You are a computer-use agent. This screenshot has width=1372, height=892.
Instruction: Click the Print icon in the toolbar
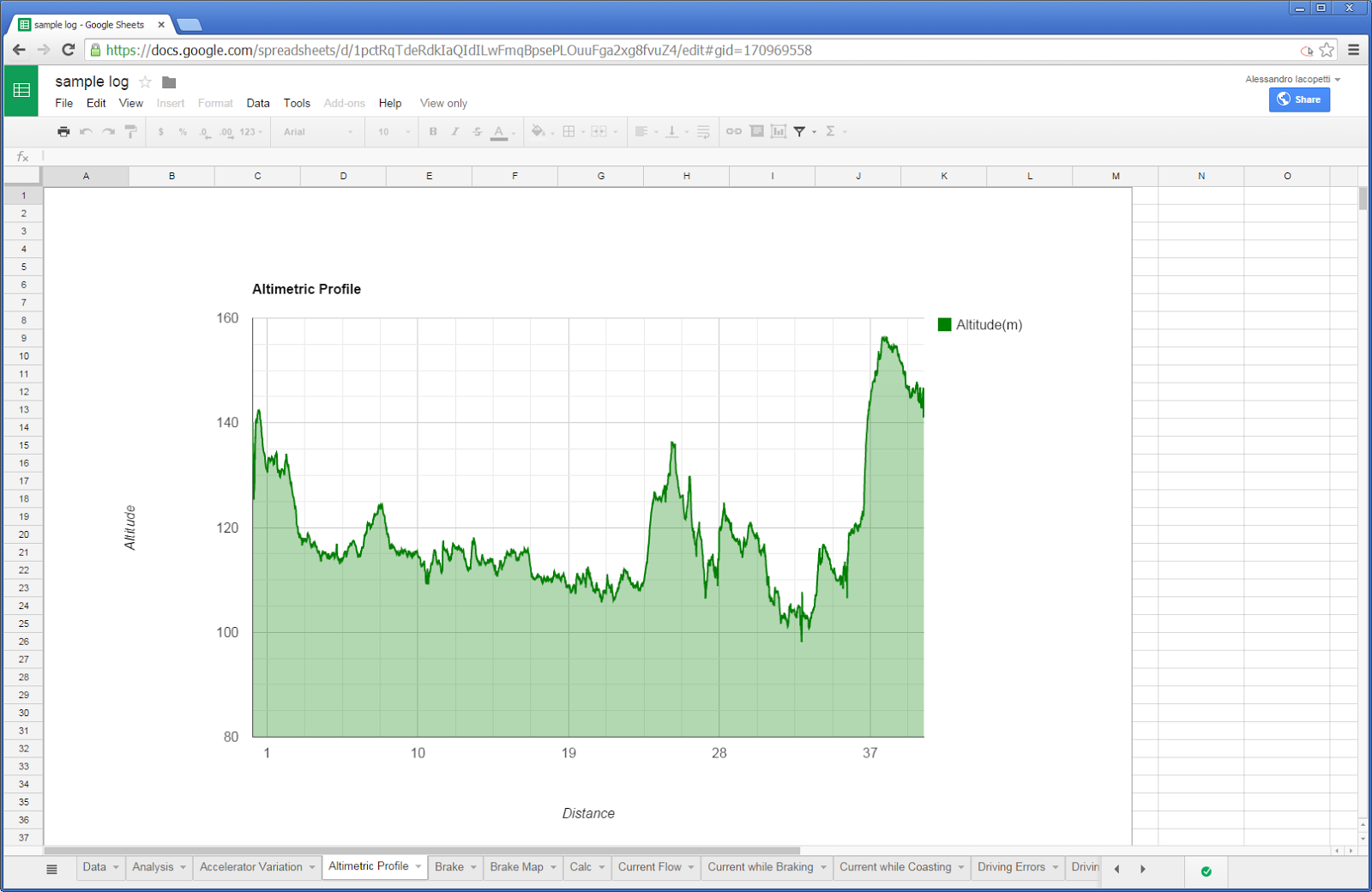click(63, 131)
